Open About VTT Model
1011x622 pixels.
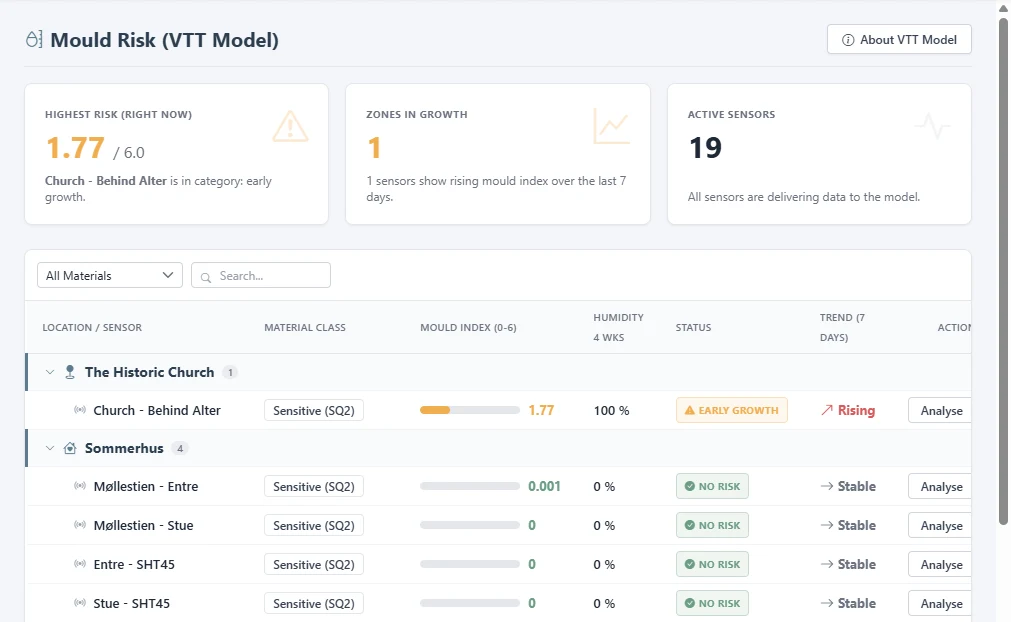tap(899, 39)
